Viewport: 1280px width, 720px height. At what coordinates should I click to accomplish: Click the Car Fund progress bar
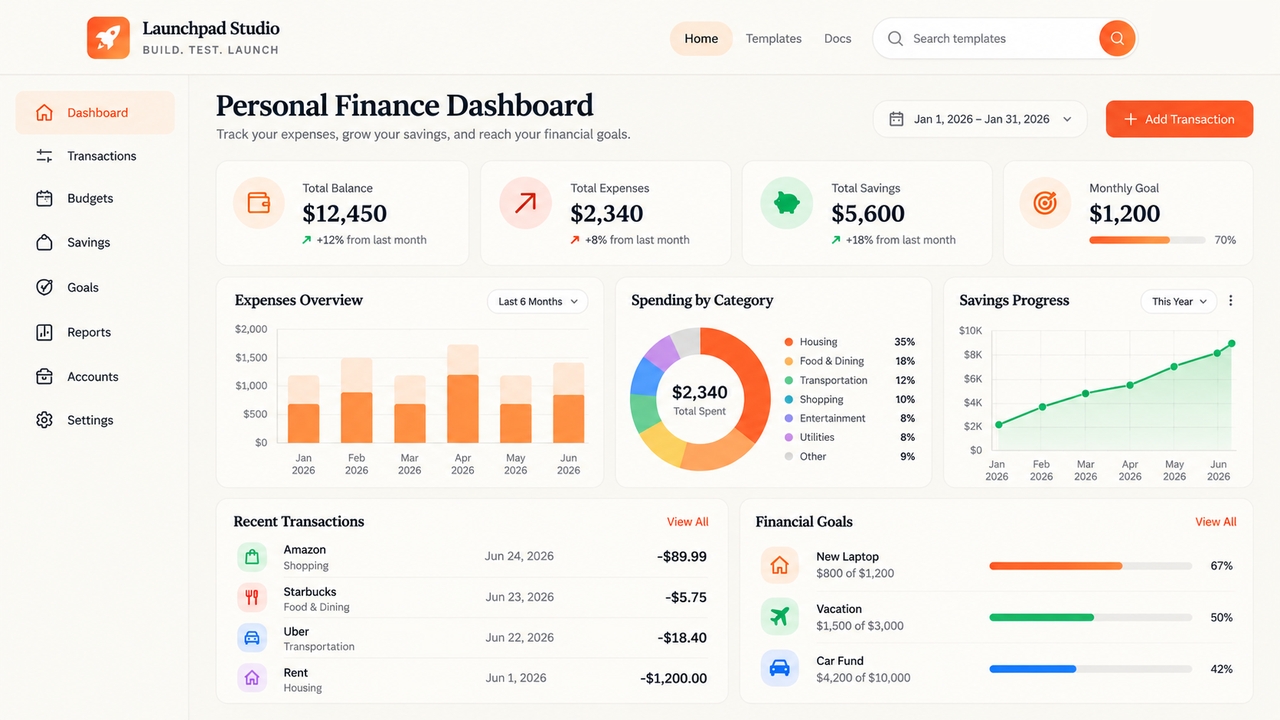tap(1090, 669)
